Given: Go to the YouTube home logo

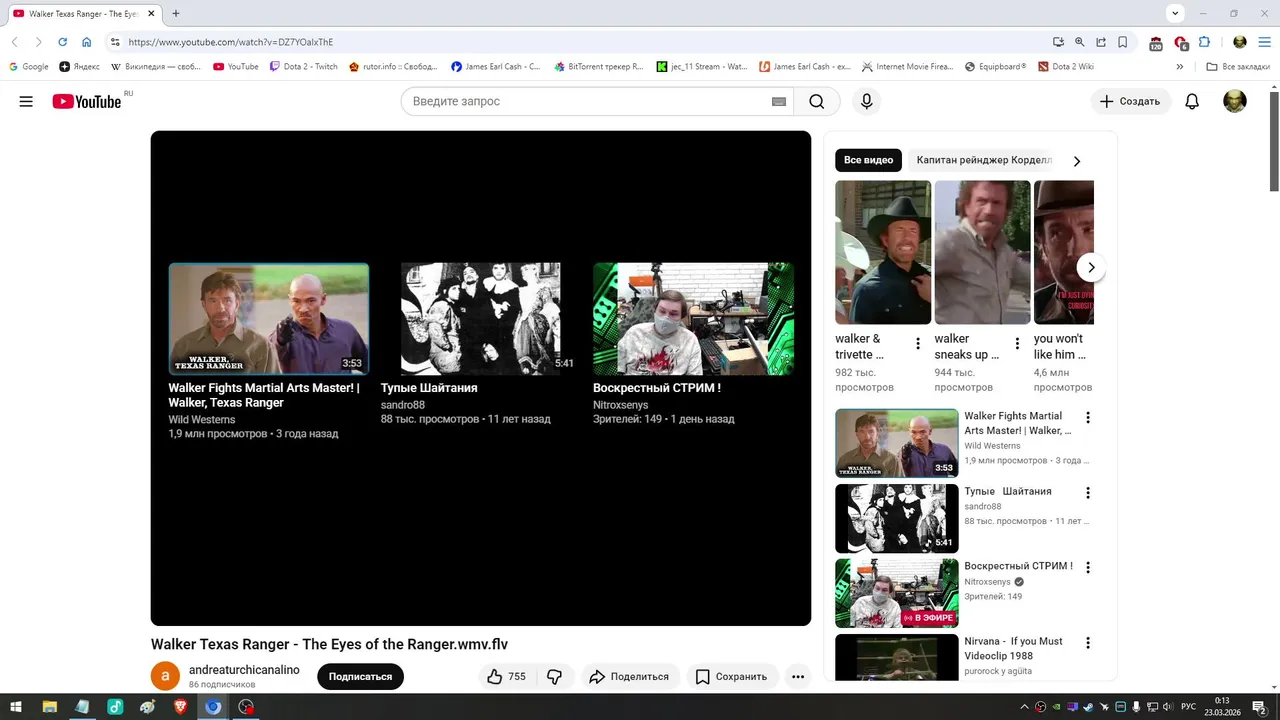Looking at the screenshot, I should point(87,101).
